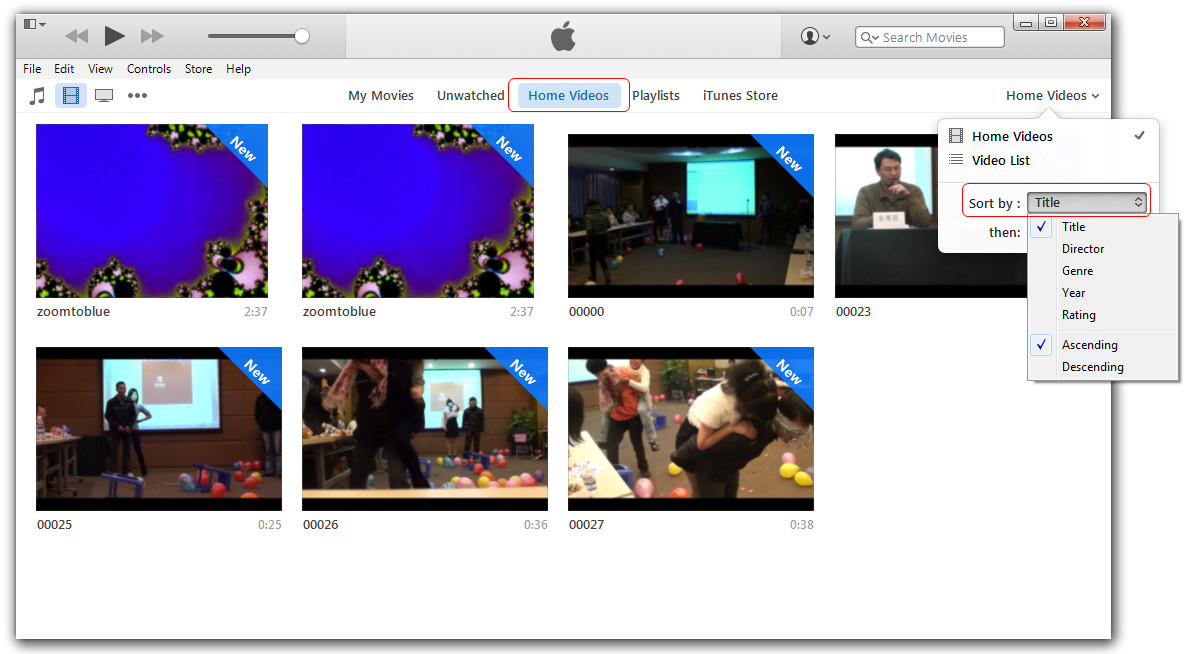Click the list icon beside Video List
Viewport: 1186px width, 654px height.
[956, 160]
